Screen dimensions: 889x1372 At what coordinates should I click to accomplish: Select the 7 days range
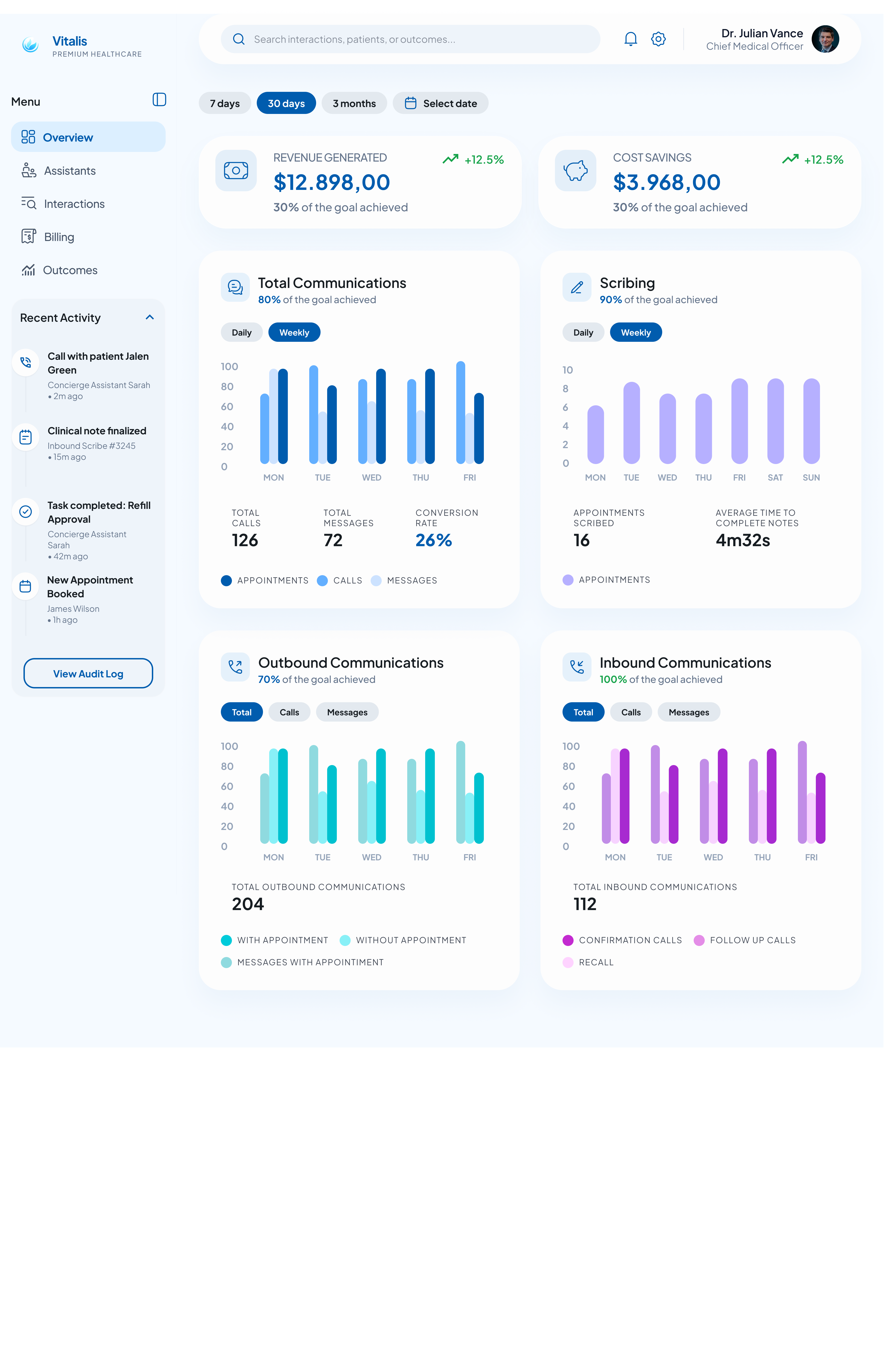pos(225,103)
